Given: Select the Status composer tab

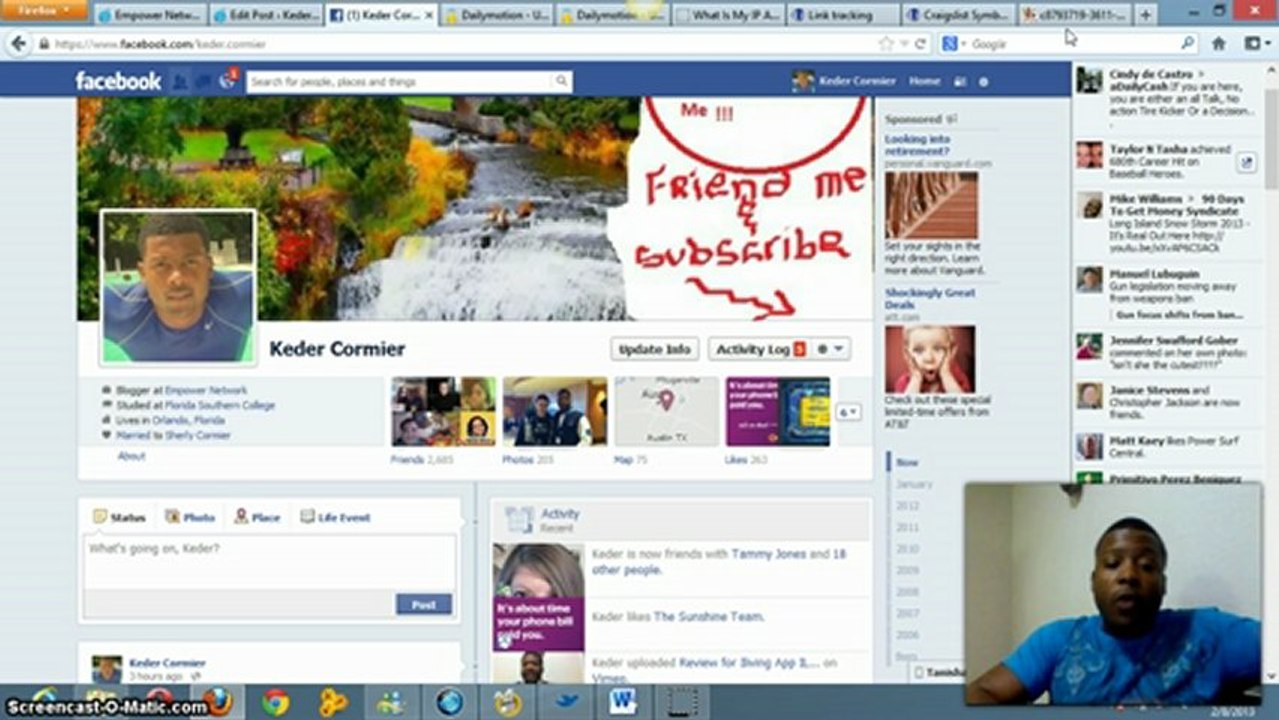Looking at the screenshot, I should tap(119, 517).
